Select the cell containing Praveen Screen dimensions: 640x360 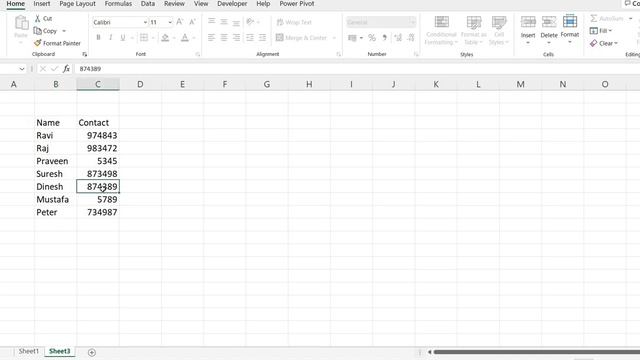56,161
